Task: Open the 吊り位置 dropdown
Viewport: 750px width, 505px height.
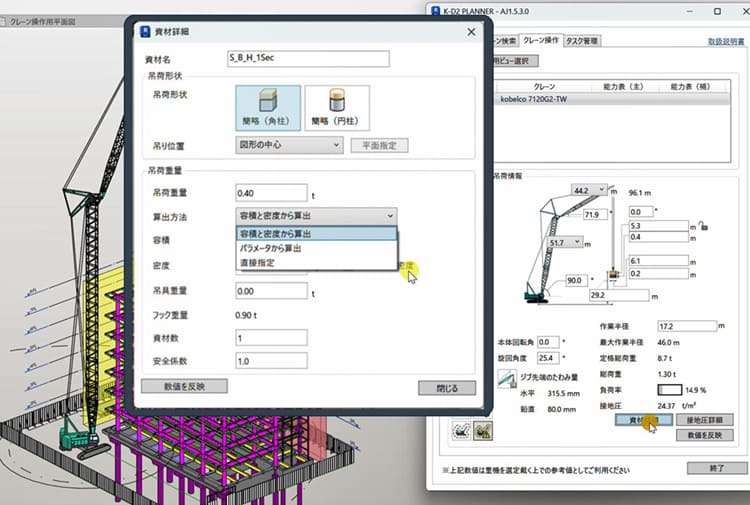Action: click(x=289, y=145)
